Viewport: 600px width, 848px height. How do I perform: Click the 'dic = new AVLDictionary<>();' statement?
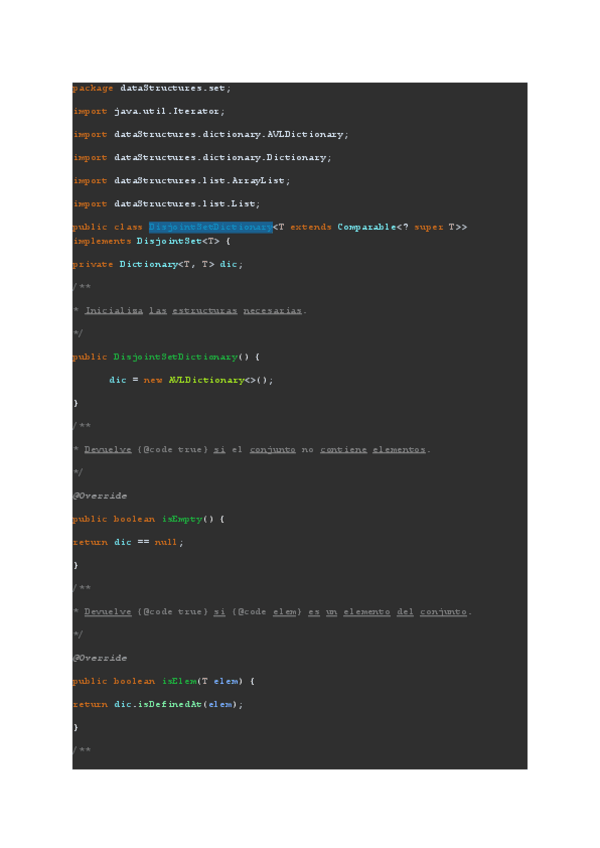coord(191,380)
